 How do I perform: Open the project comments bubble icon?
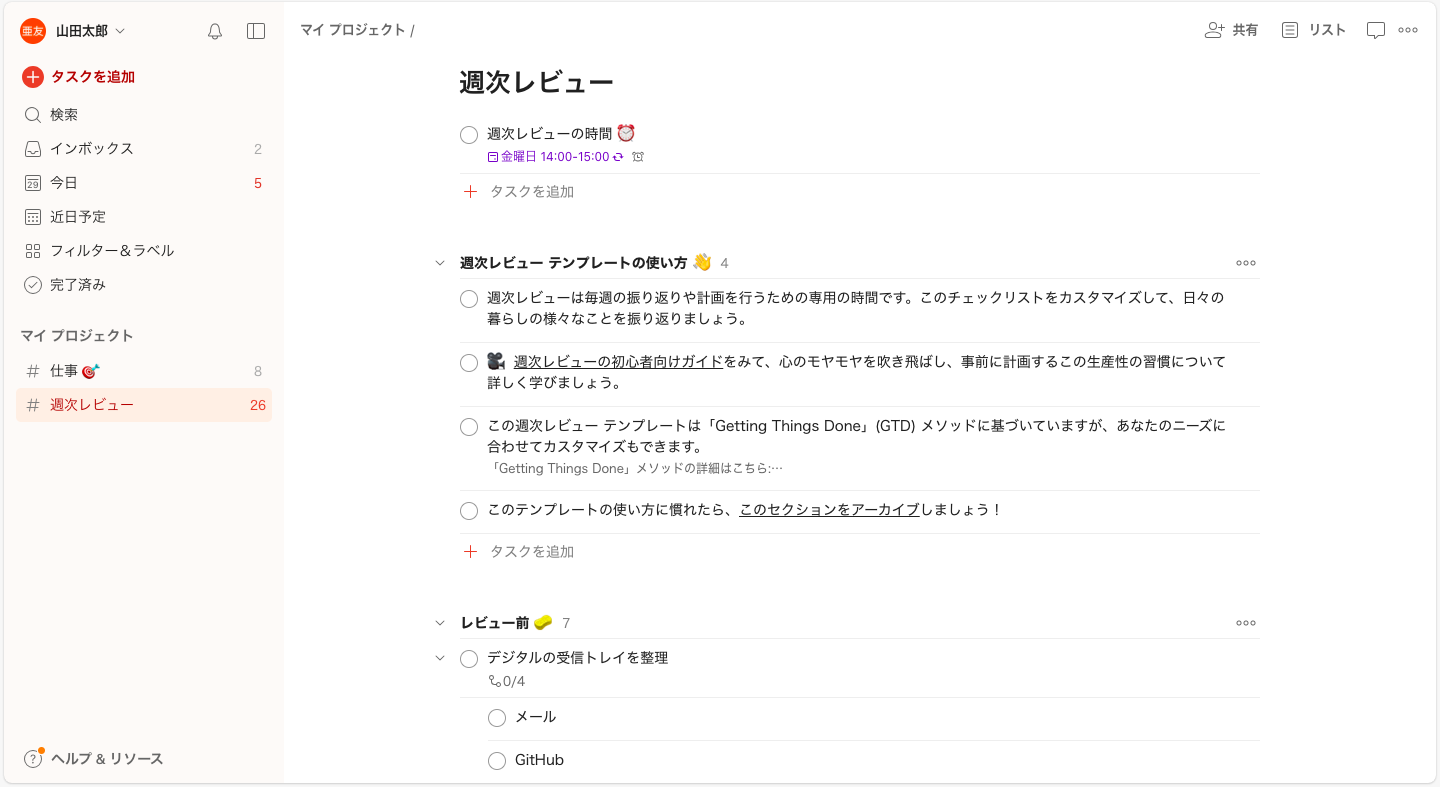point(1375,30)
